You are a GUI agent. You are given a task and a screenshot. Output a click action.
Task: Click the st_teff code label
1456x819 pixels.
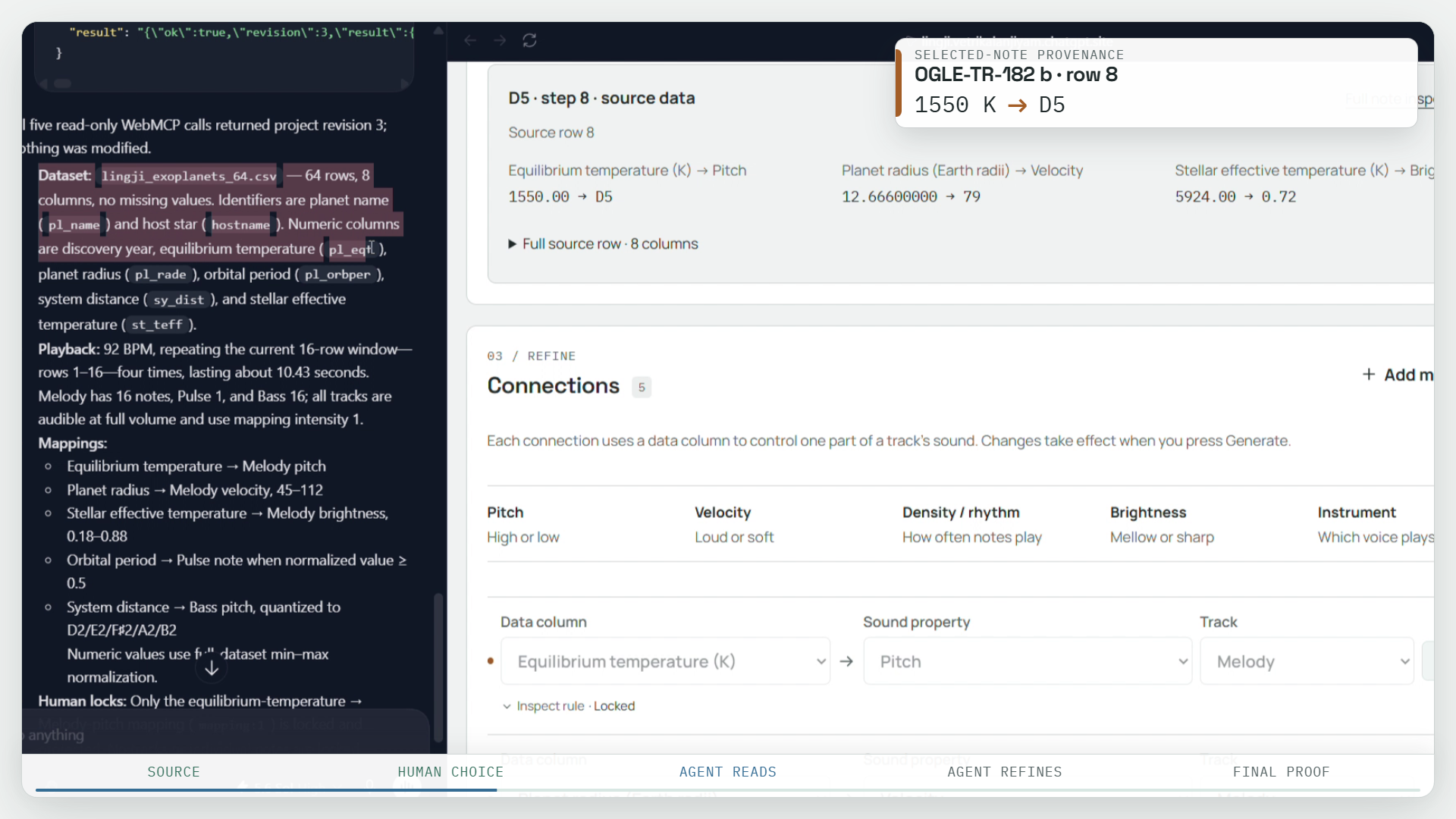click(157, 325)
